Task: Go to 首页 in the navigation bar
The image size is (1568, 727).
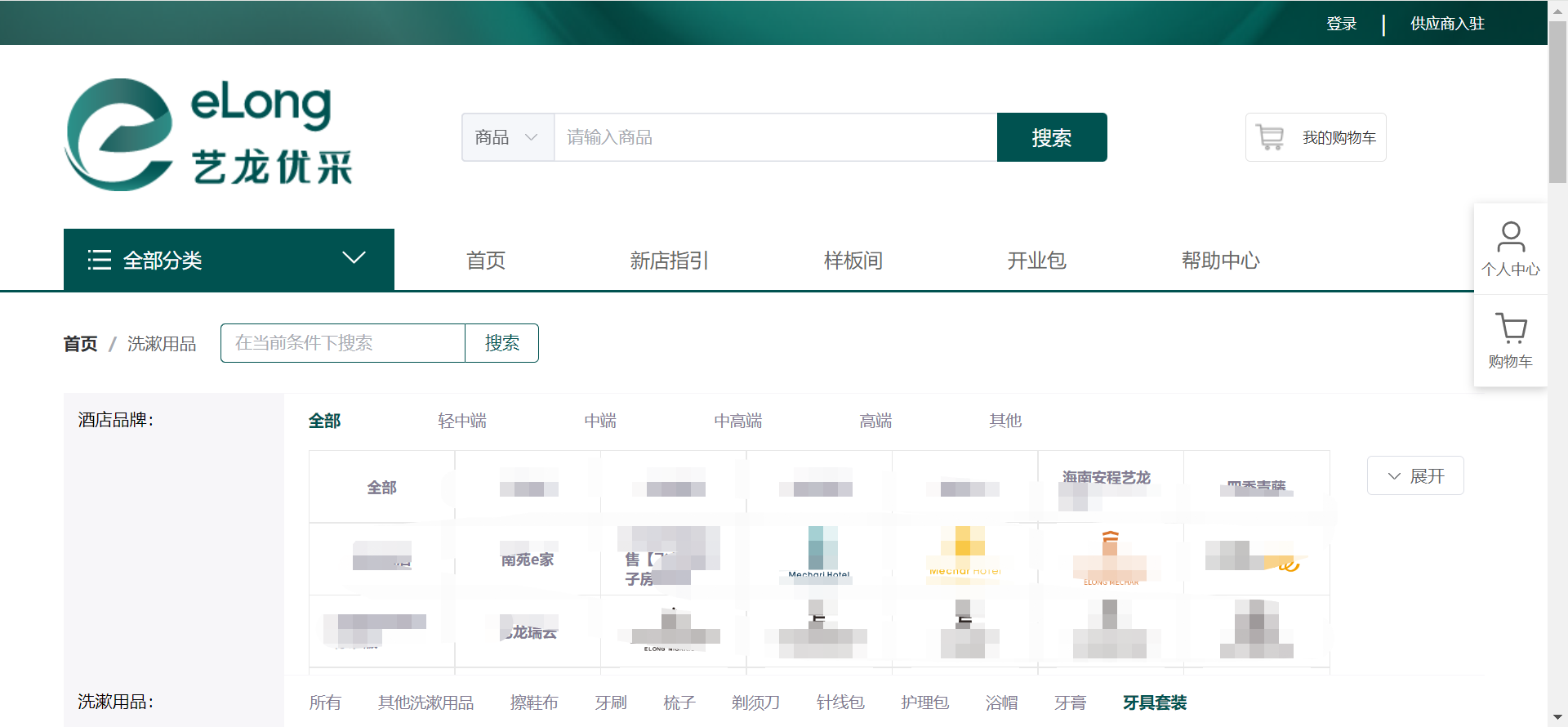Action: [x=486, y=261]
